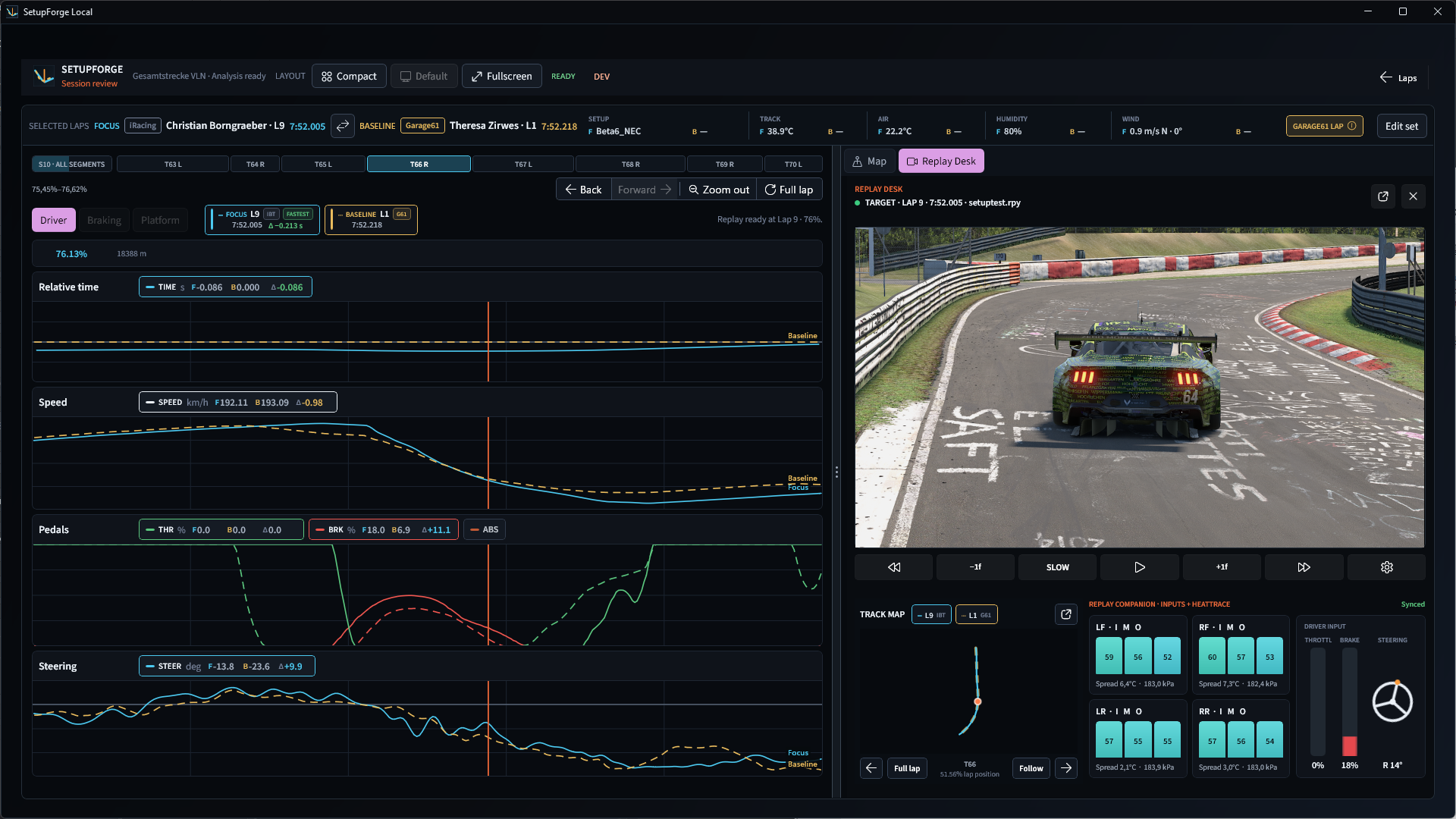Toggle TIME series legend
Image resolution: width=1456 pixels, height=819 pixels.
click(x=225, y=287)
